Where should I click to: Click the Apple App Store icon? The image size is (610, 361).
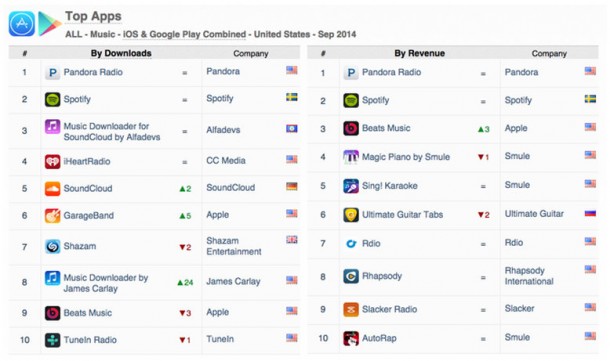[22, 24]
